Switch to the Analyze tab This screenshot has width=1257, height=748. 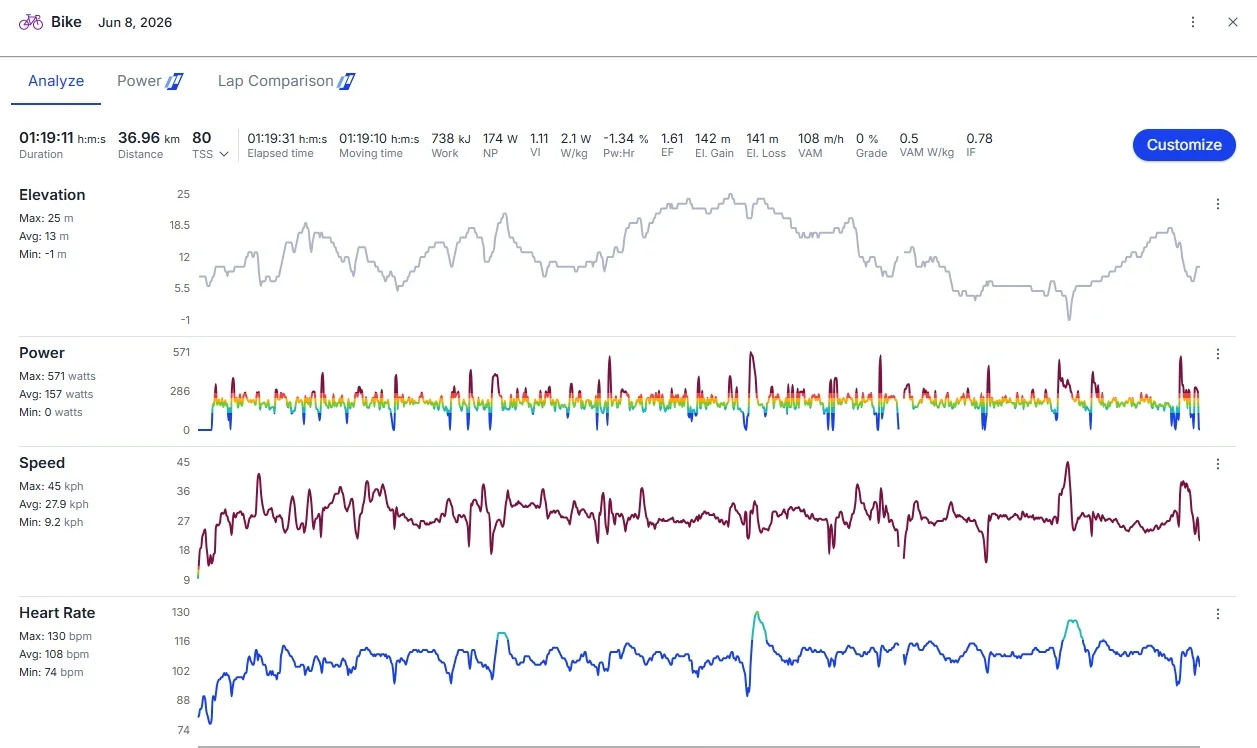(x=56, y=81)
